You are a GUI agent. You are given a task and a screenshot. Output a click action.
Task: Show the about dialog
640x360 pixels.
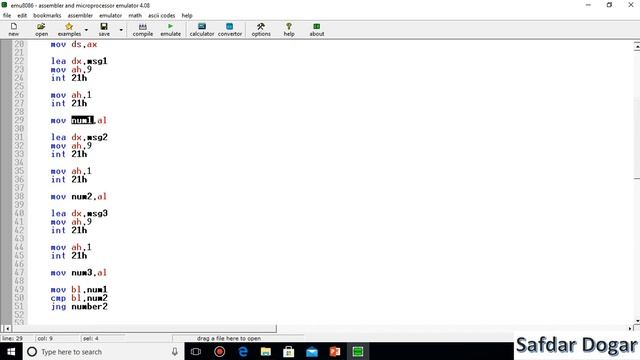click(317, 29)
